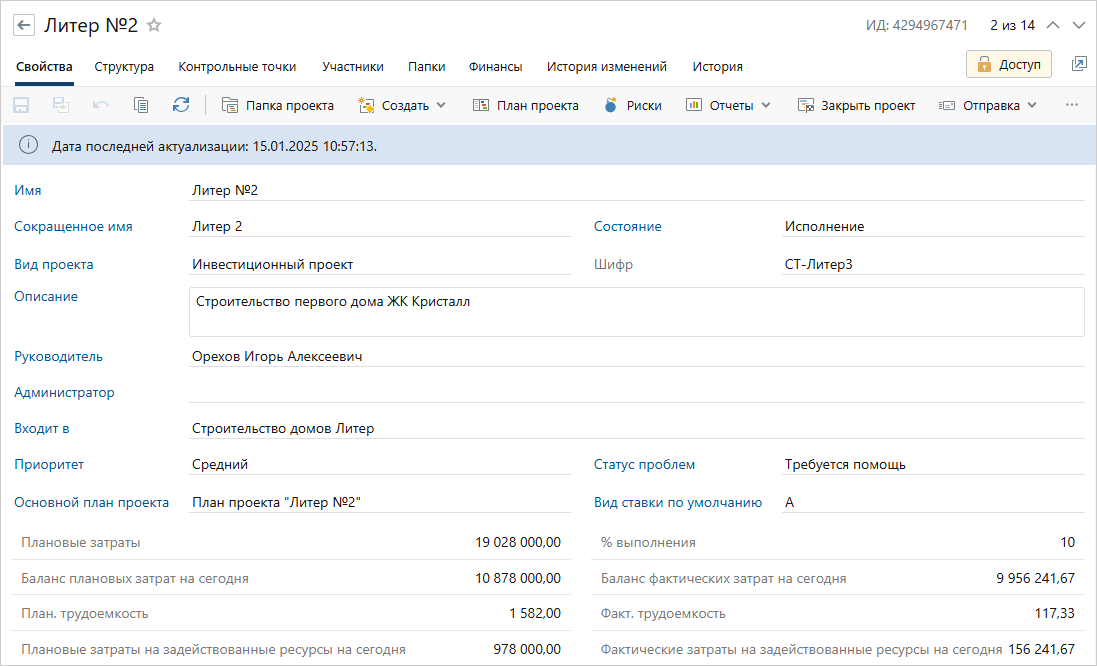Open the more options ellipsis menu

pyautogui.click(x=1072, y=105)
